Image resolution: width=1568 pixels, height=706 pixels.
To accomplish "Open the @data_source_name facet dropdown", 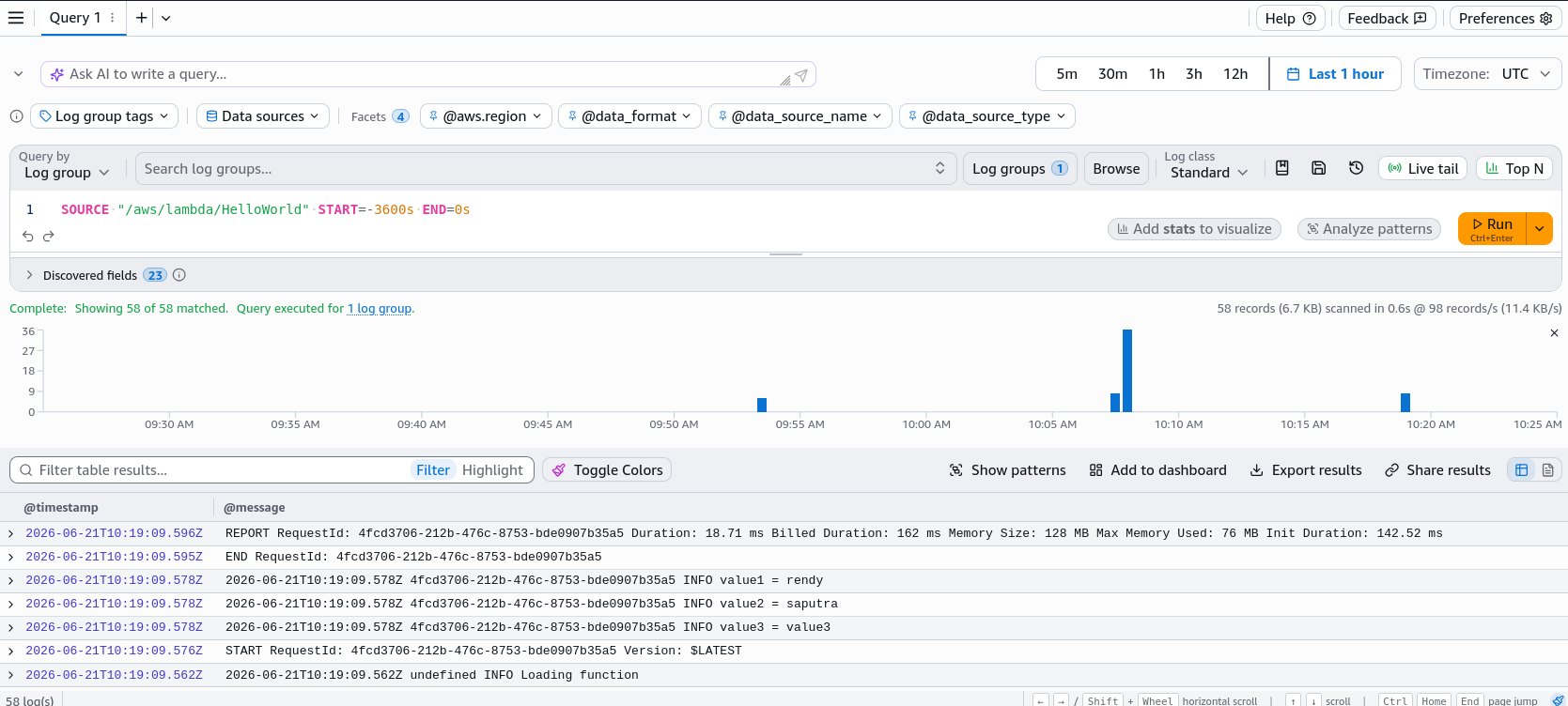I will coord(800,116).
